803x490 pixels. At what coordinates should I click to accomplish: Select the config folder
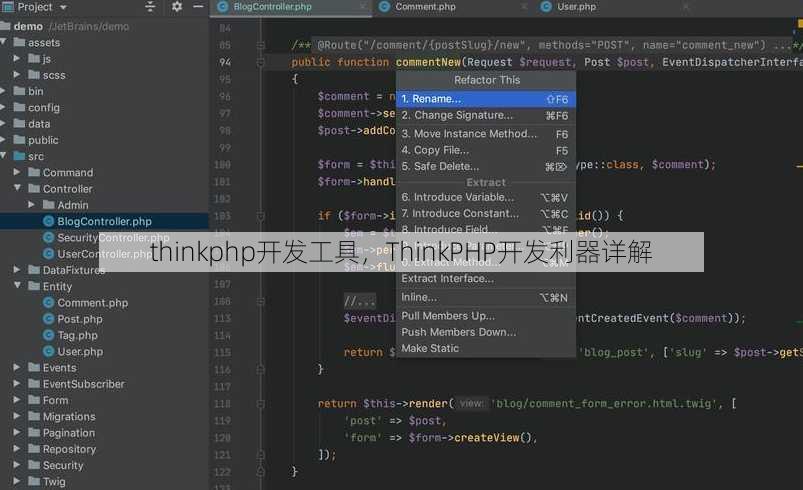point(44,108)
